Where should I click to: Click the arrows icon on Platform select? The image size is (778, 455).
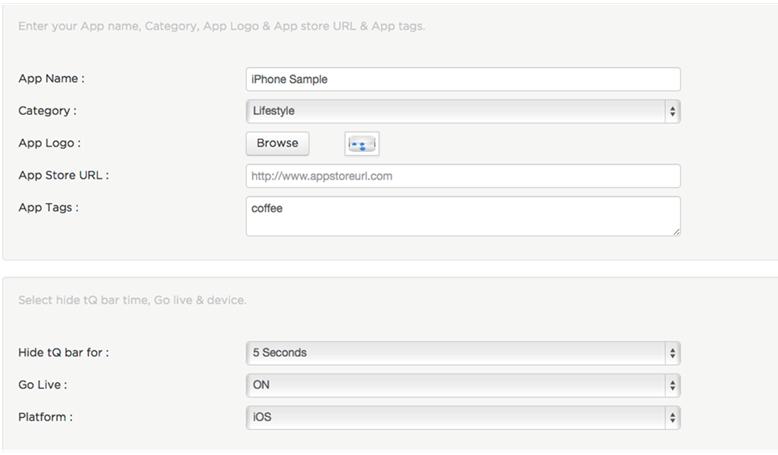(672, 417)
